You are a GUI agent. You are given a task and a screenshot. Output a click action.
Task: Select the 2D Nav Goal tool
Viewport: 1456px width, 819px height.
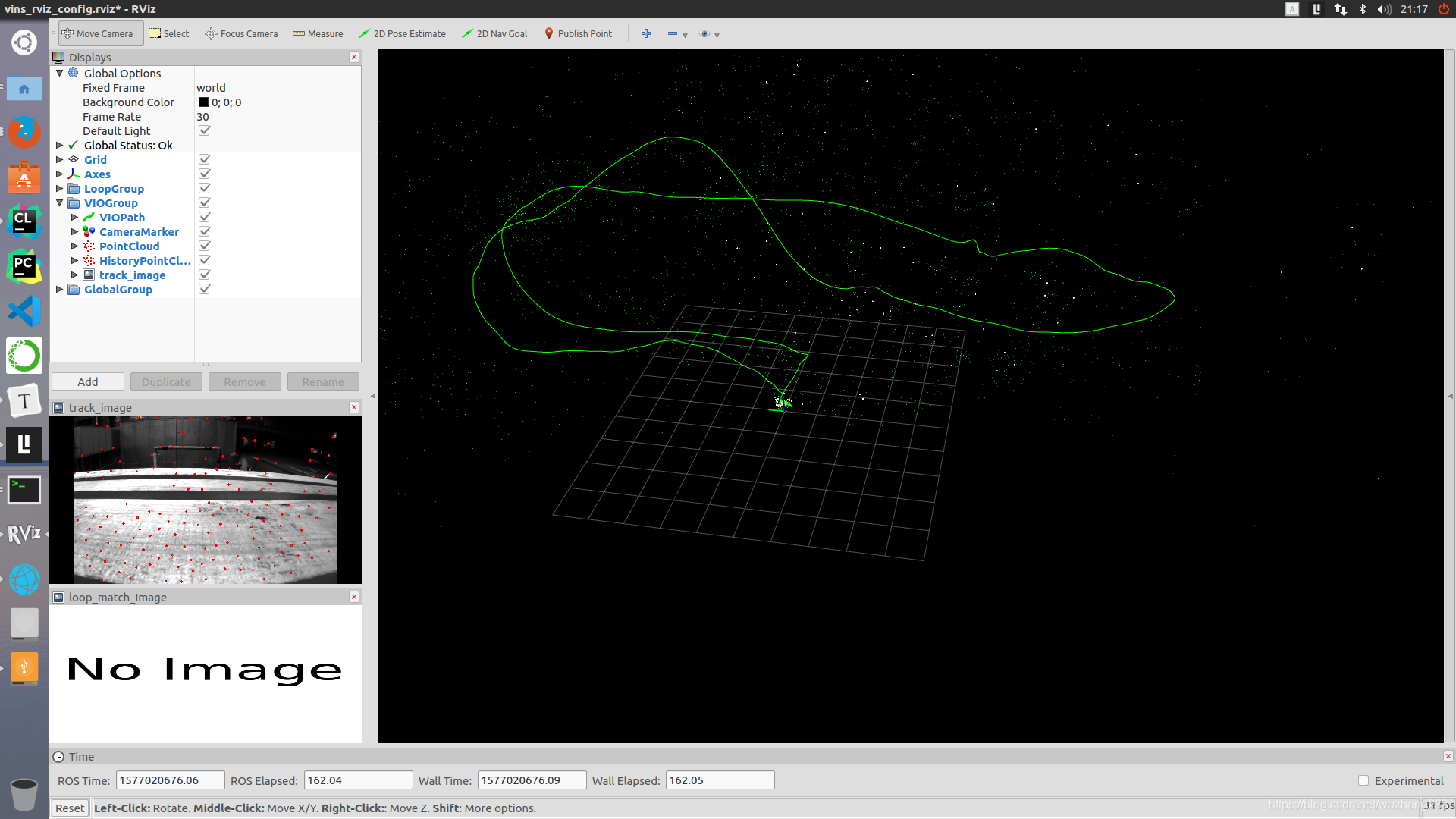(x=494, y=33)
